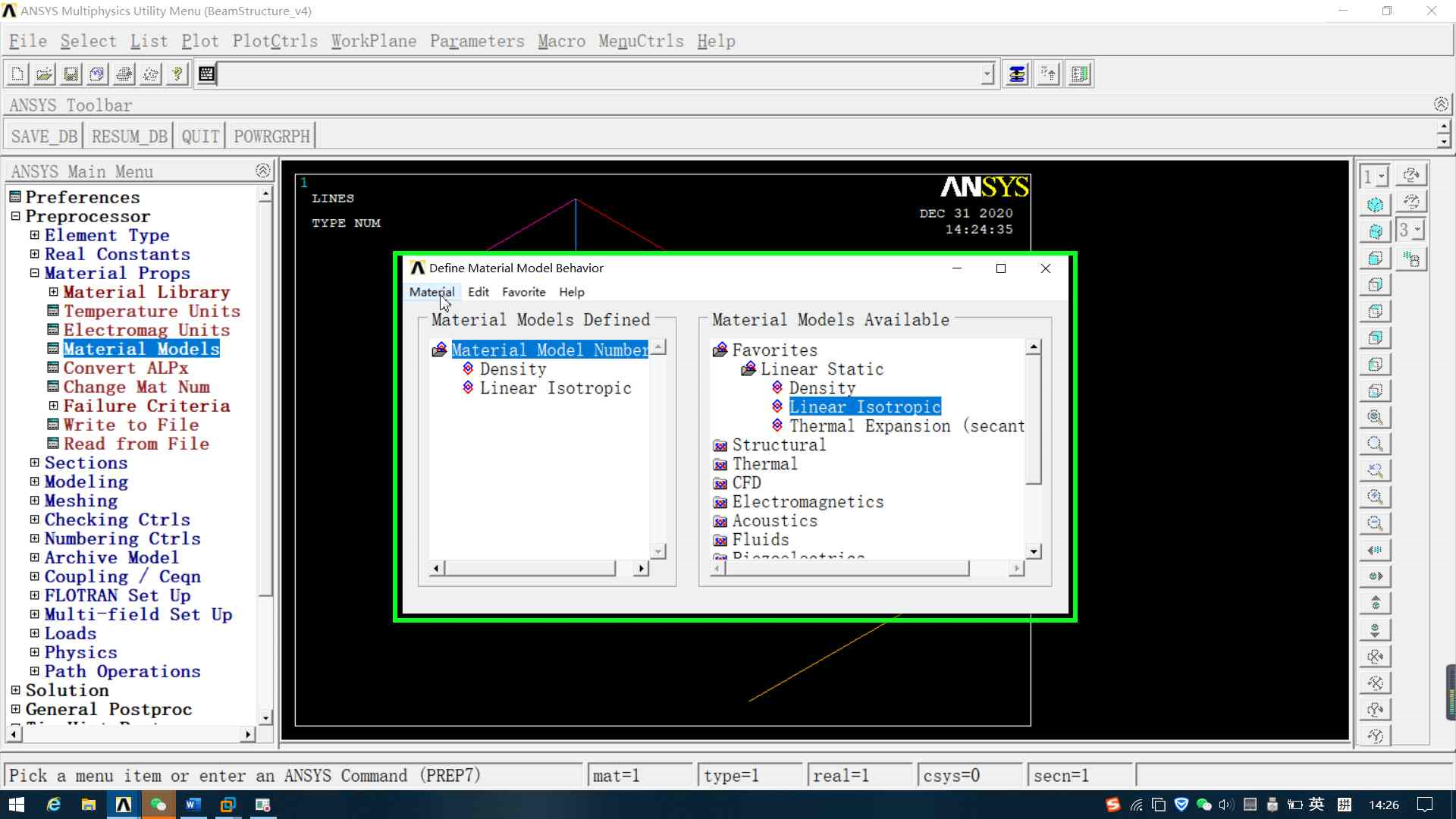Image resolution: width=1456 pixels, height=819 pixels.
Task: Open the Edit menu in material dialog
Action: 478,292
